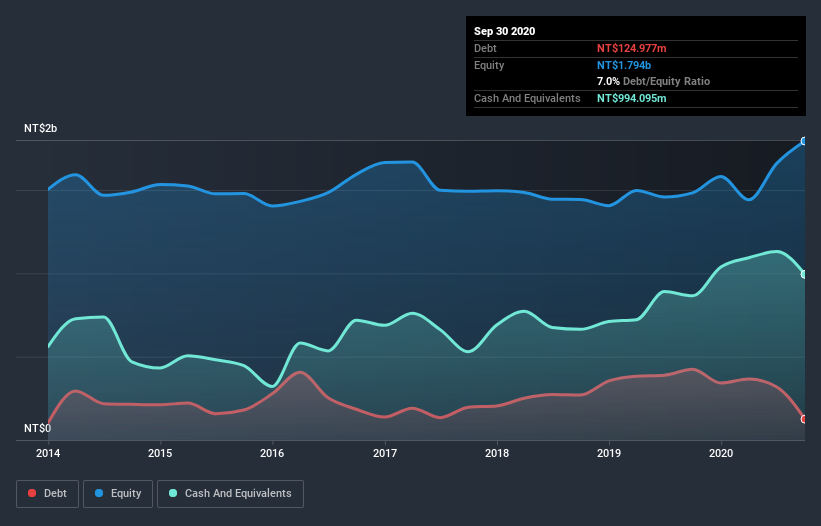Image resolution: width=821 pixels, height=526 pixels.
Task: Select the Equity endpoint marker for Sep 2020
Action: (x=804, y=141)
